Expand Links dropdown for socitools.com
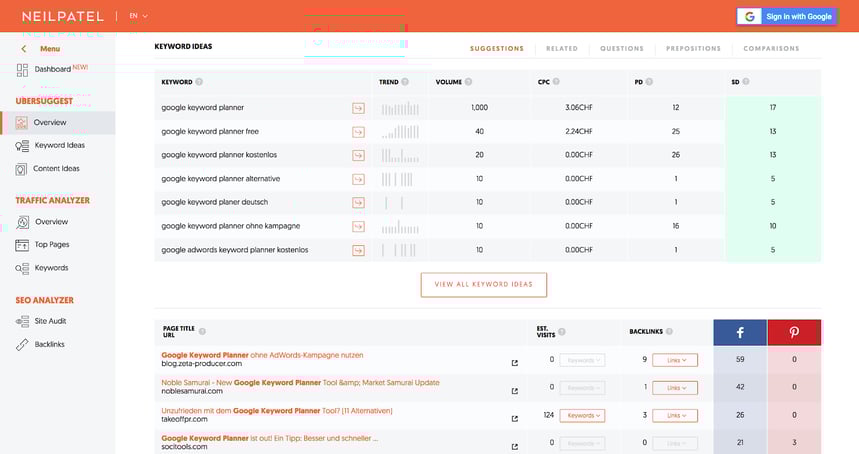The width and height of the screenshot is (859, 454). tap(675, 443)
